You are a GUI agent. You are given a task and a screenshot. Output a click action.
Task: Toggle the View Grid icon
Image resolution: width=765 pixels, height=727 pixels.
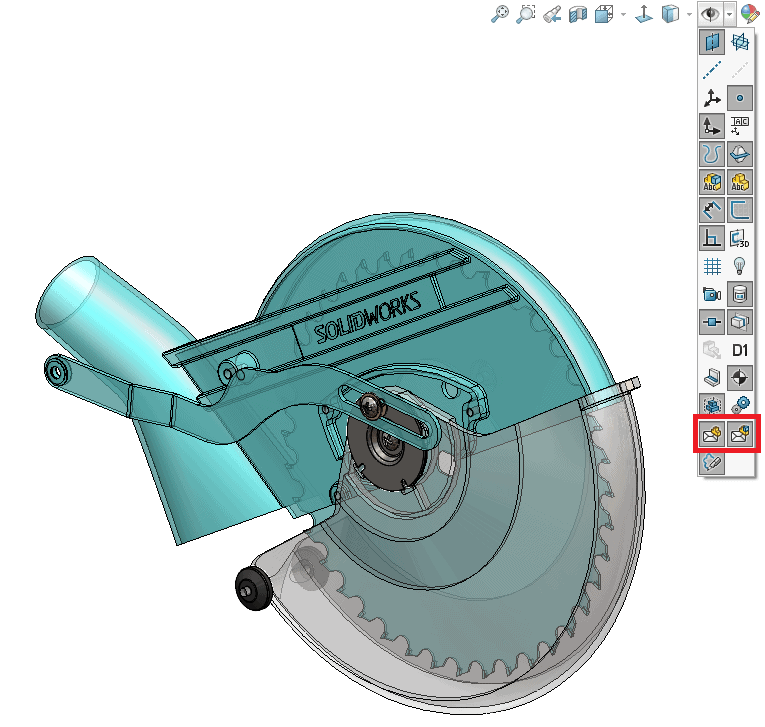(x=712, y=266)
